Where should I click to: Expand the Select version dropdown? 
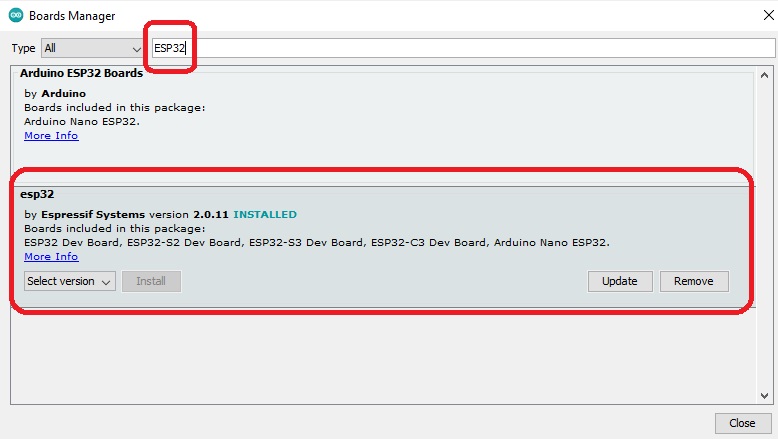click(69, 281)
